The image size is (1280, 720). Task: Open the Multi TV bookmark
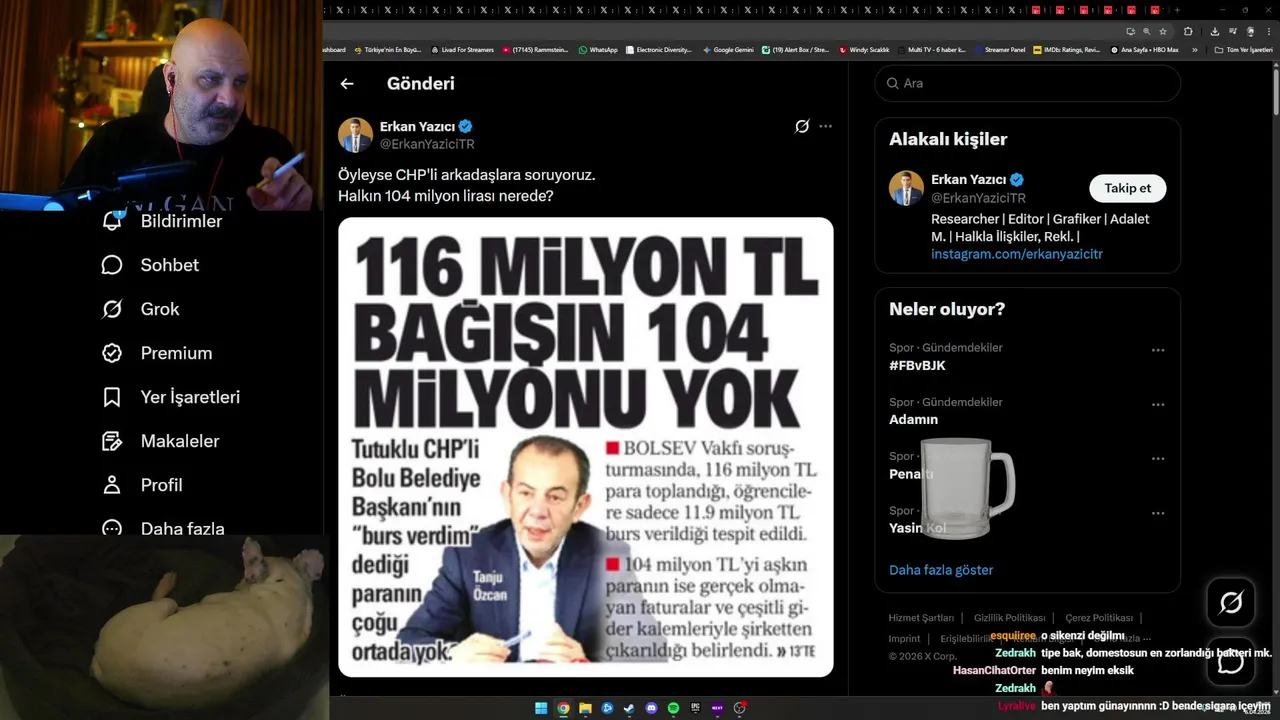click(x=930, y=49)
